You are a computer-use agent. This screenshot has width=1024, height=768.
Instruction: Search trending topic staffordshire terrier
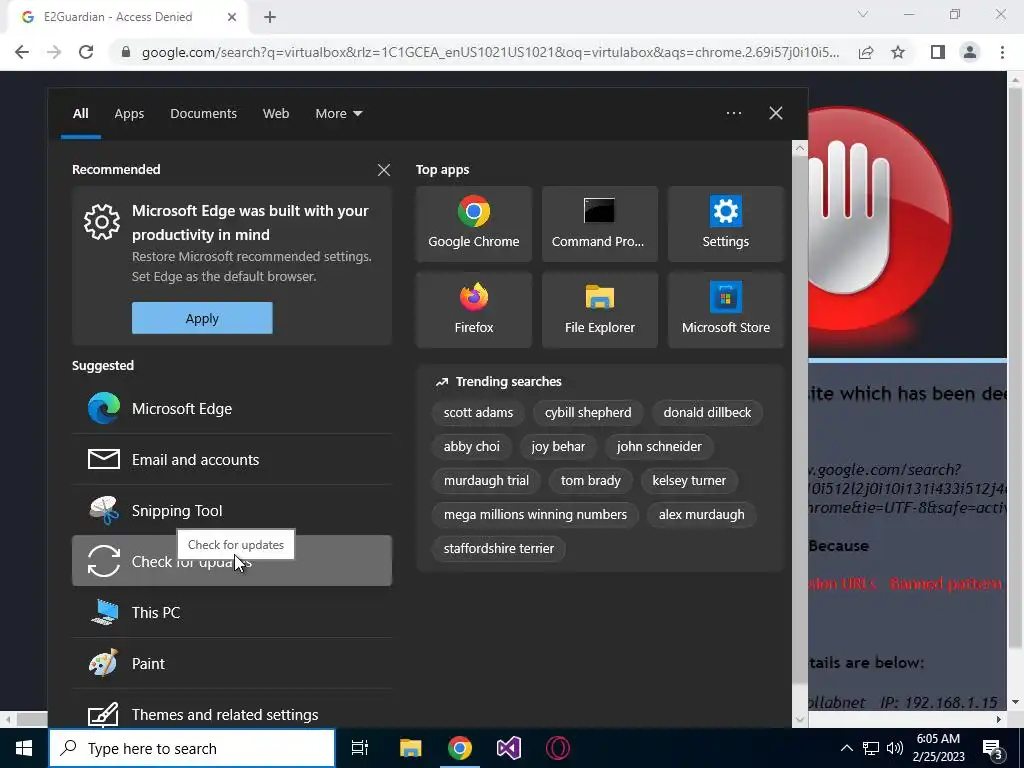[498, 549]
